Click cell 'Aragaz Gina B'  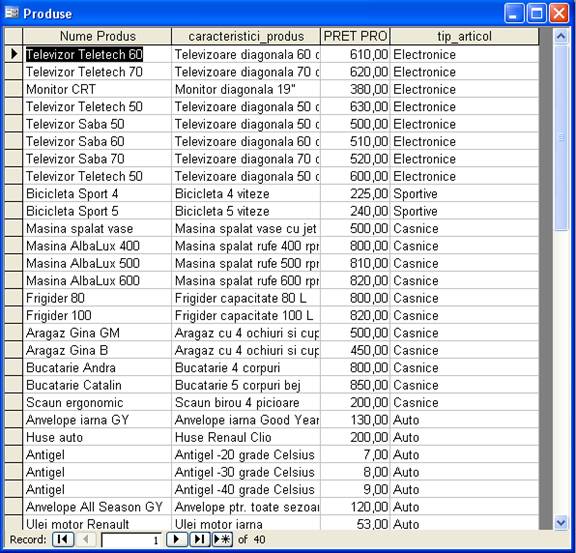97,350
